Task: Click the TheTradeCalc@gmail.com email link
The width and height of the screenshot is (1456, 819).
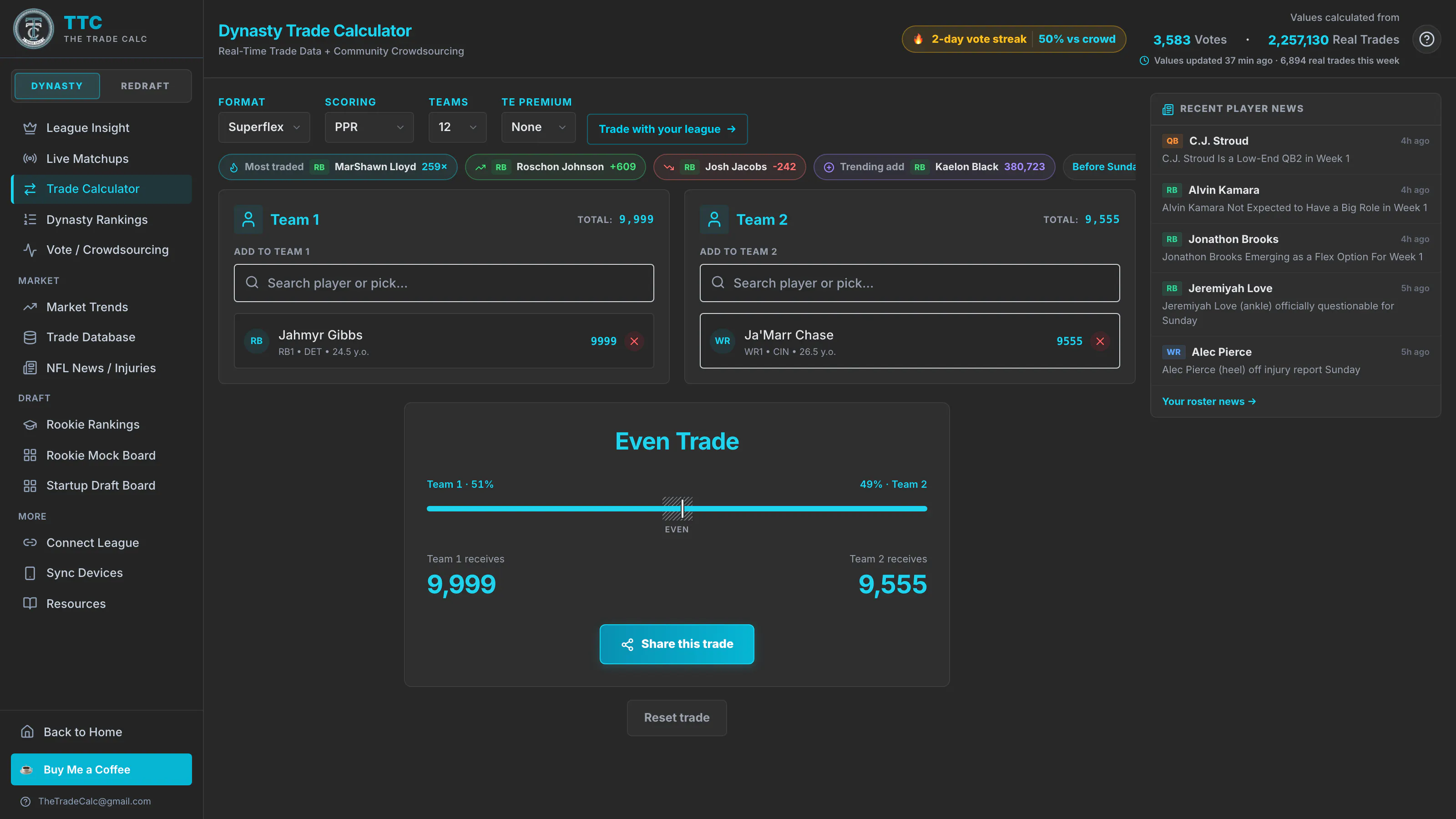Action: 94,801
